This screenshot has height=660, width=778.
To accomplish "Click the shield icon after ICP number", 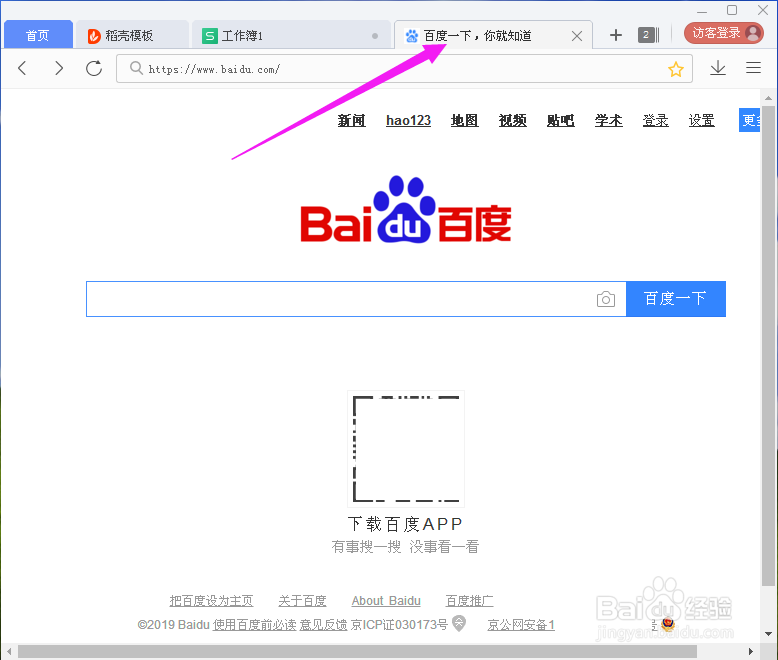I will point(459,623).
